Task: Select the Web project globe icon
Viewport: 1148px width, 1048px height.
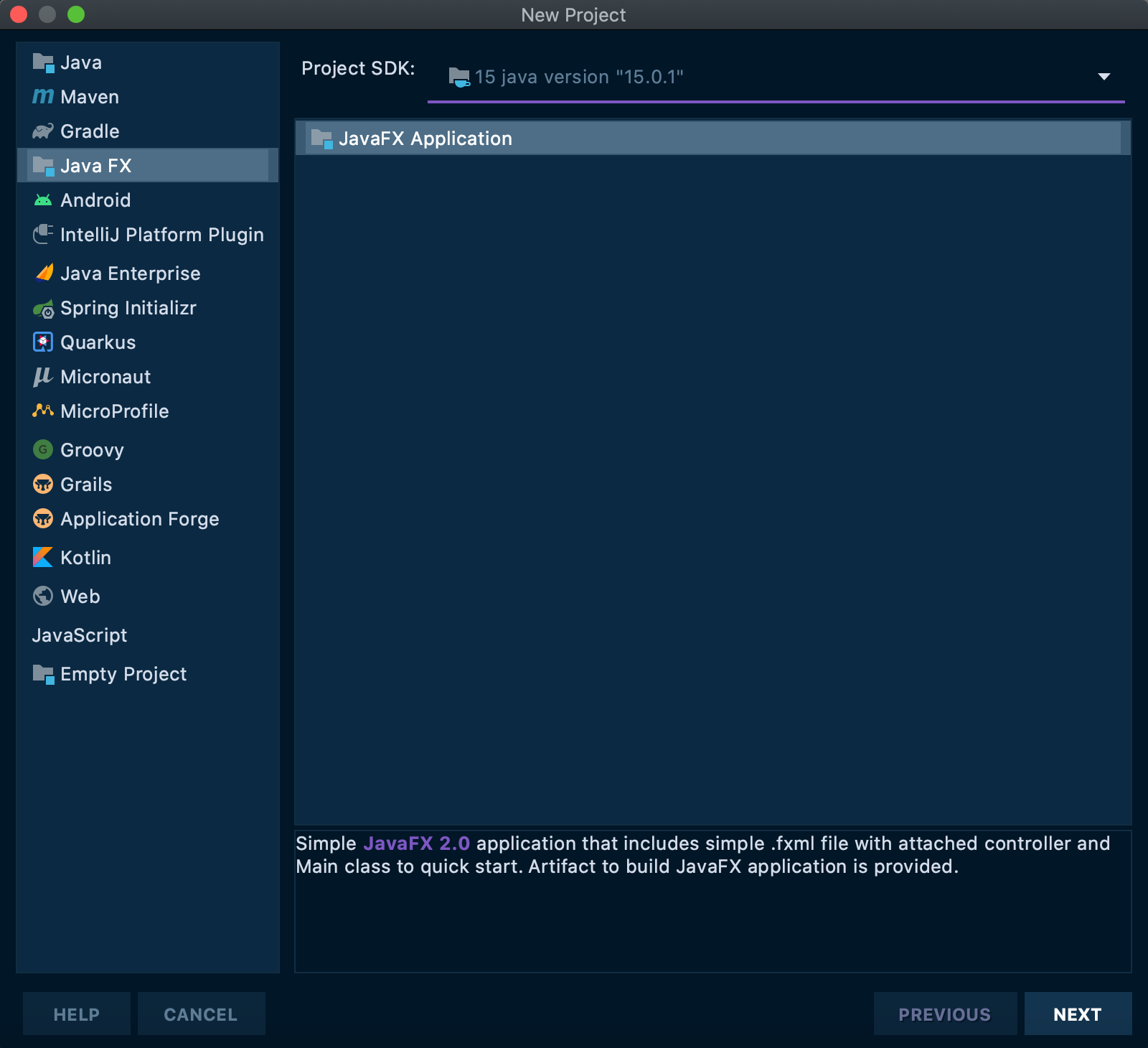Action: pos(43,596)
